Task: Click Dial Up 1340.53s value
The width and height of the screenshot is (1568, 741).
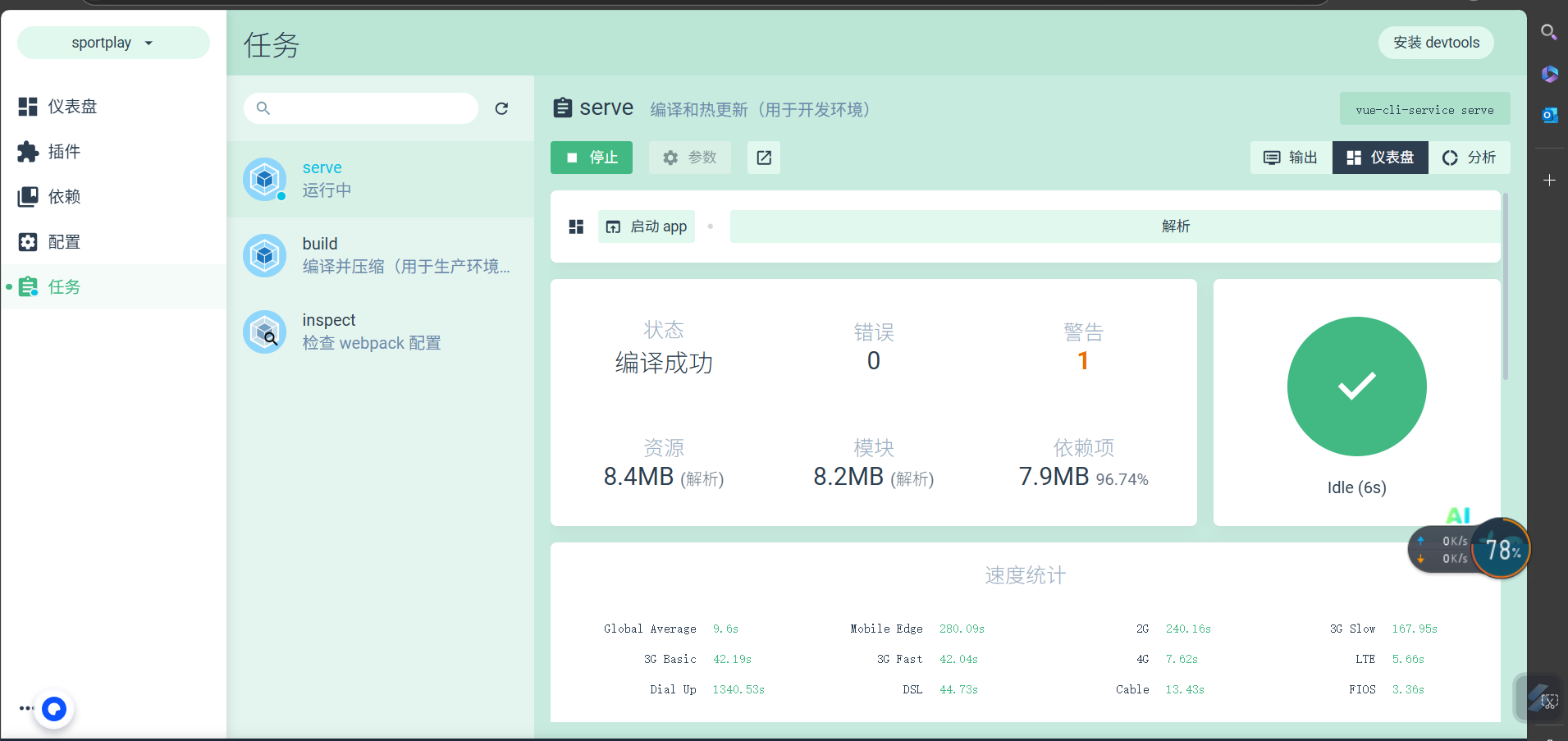Action: pyautogui.click(x=738, y=690)
